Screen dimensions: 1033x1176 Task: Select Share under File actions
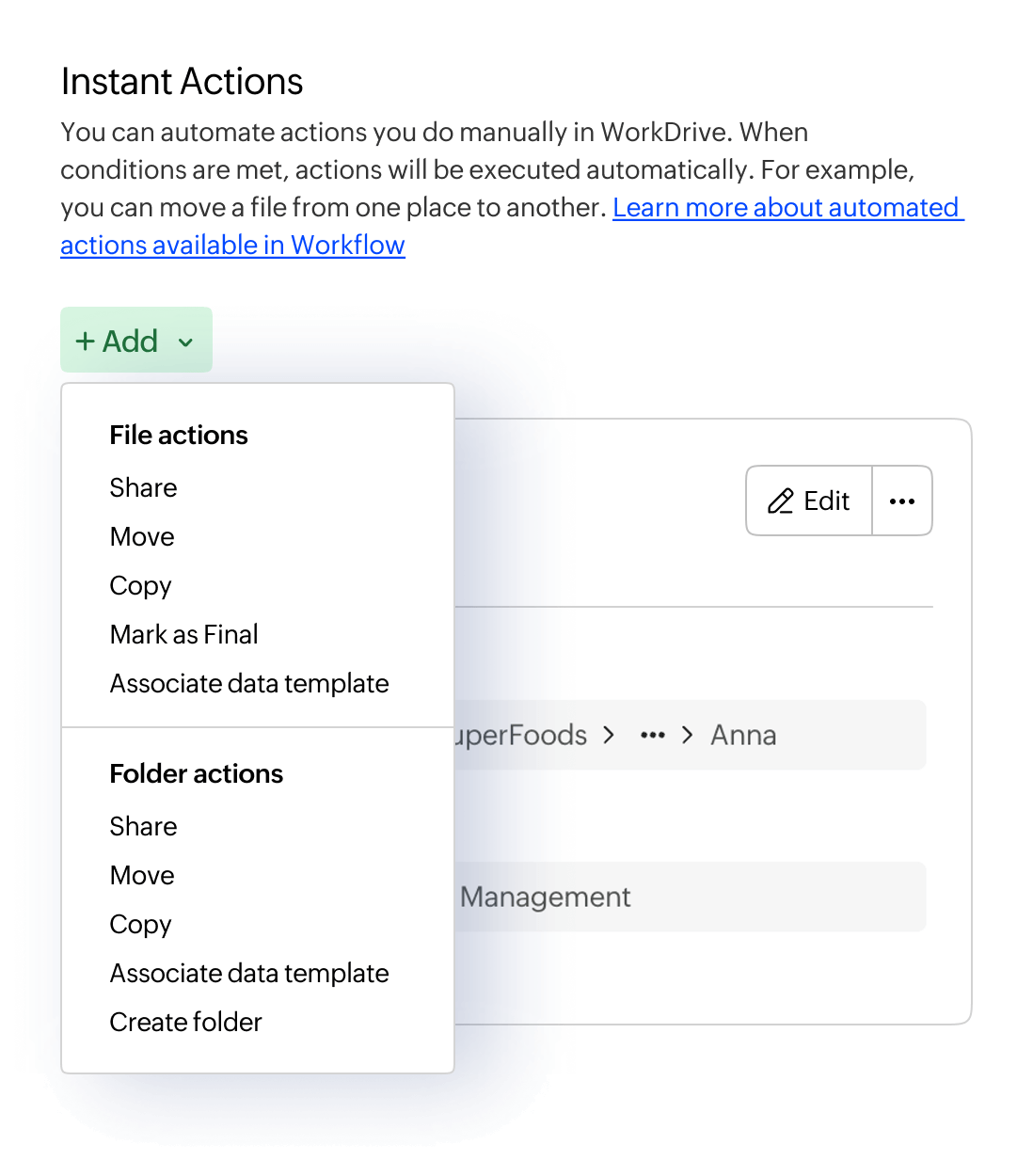(x=143, y=487)
